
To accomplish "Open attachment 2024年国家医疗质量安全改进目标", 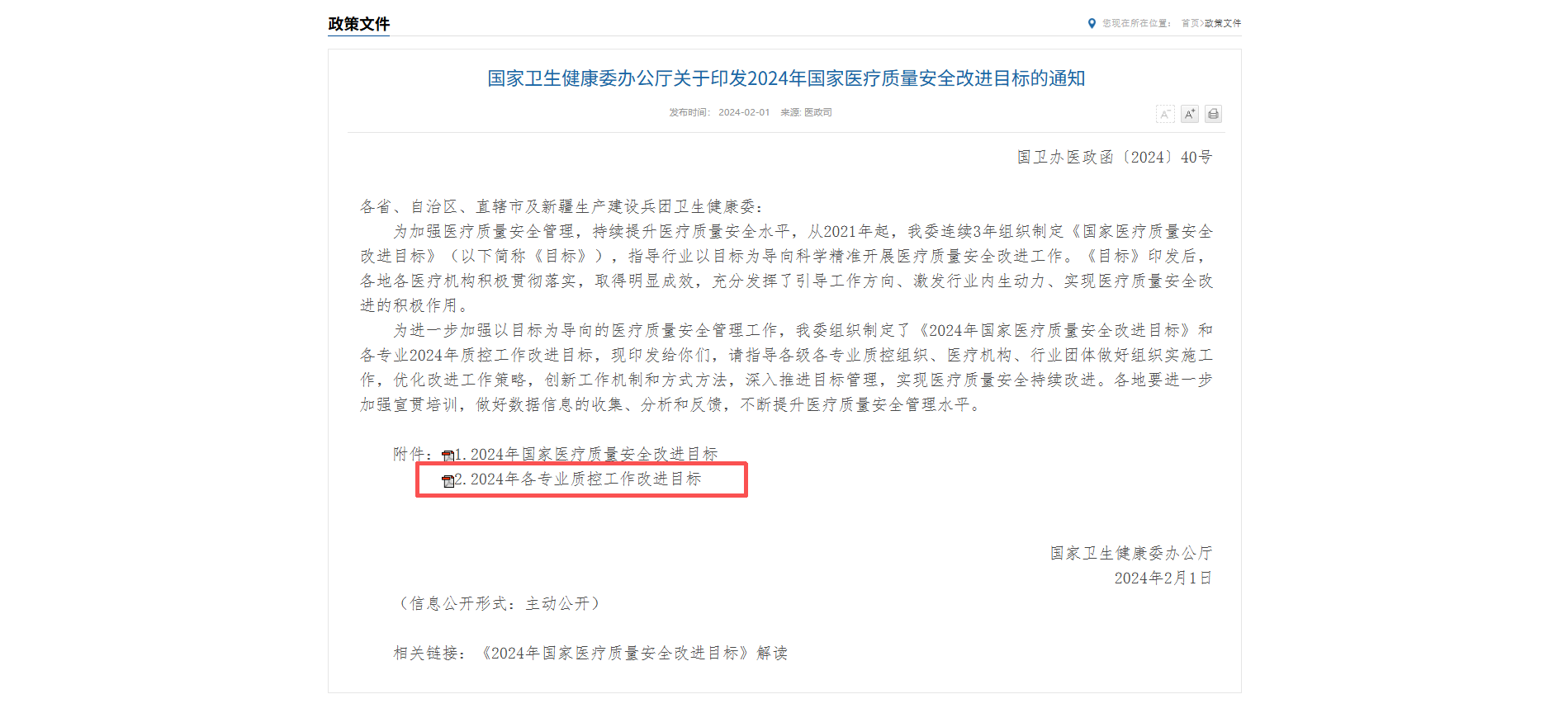I will click(x=586, y=454).
